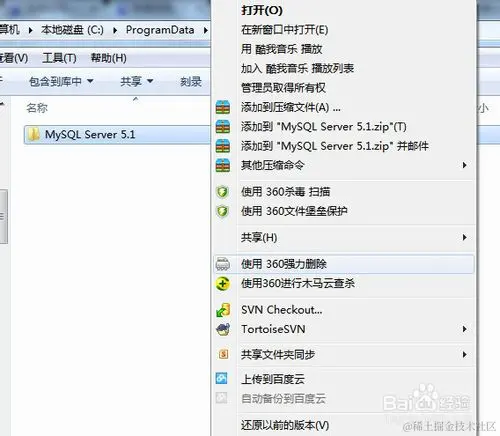The image size is (500, 436).
Task: Open the 包含到库中 dropdown
Action: pyautogui.click(x=61, y=81)
